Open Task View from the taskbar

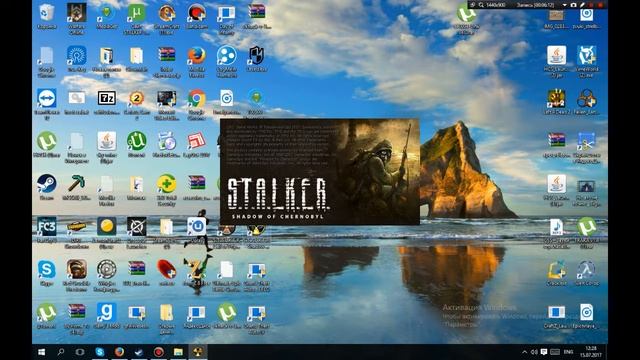coord(80,352)
